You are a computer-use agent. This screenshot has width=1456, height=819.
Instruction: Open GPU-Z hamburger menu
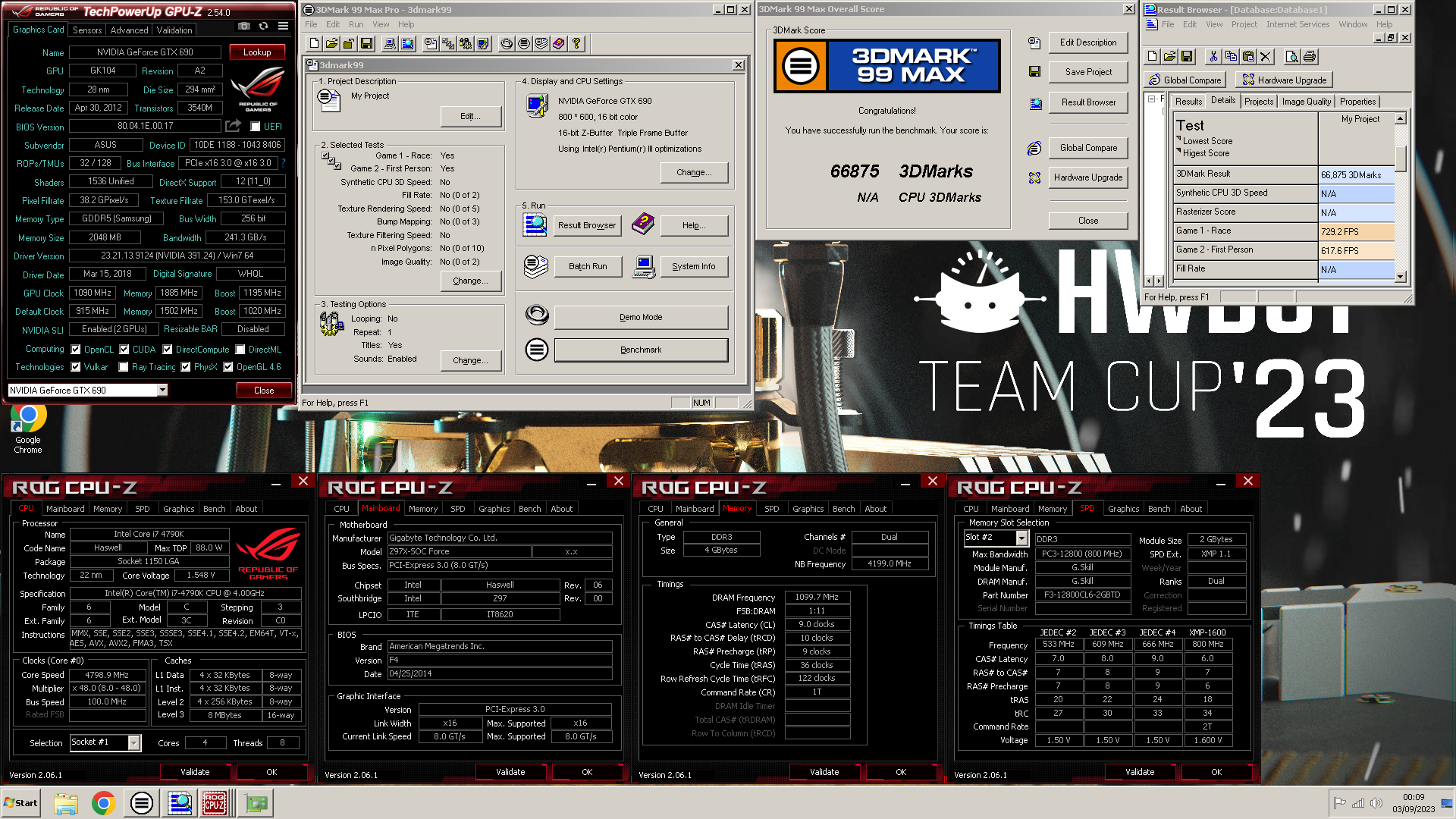pos(283,26)
